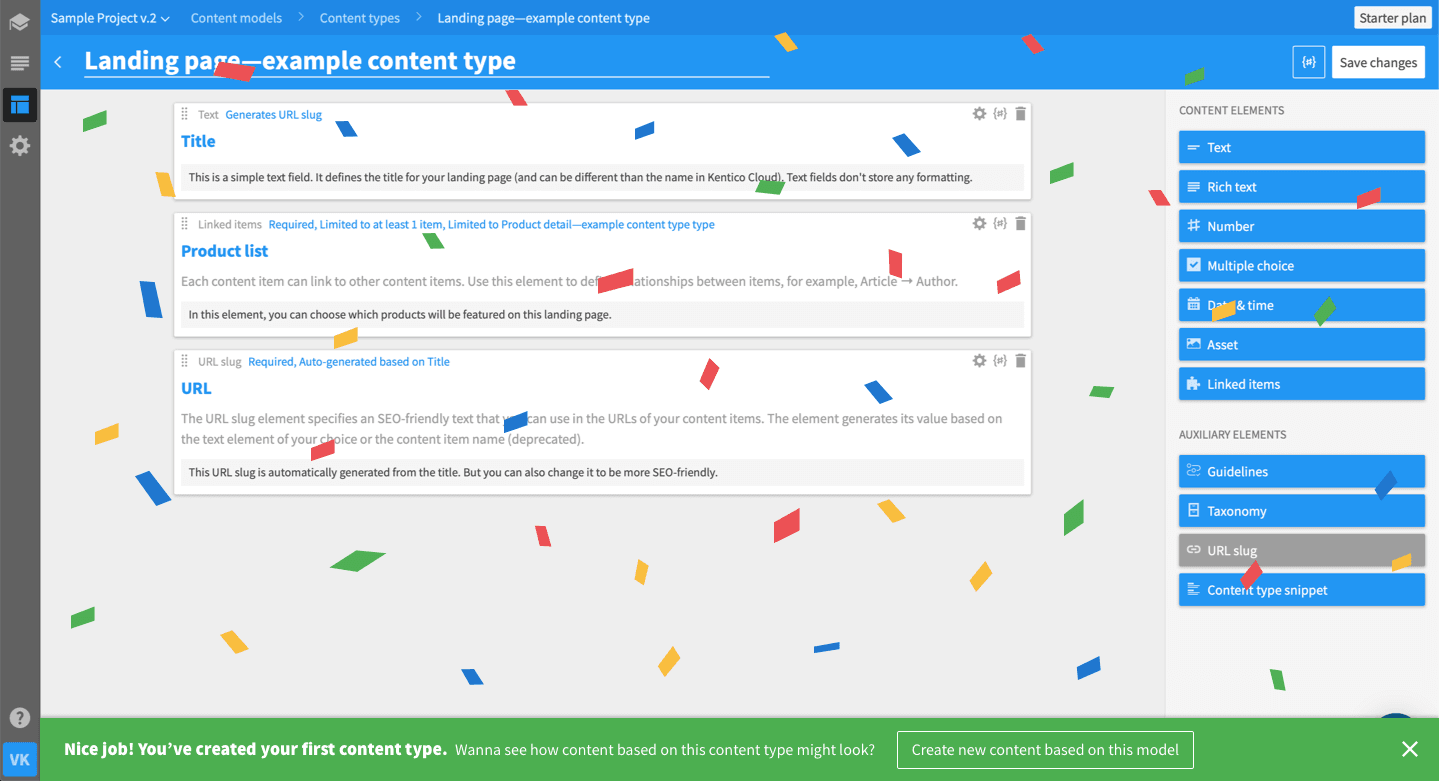1439x781 pixels.
Task: Create new content based on this model
Action: coord(1045,749)
